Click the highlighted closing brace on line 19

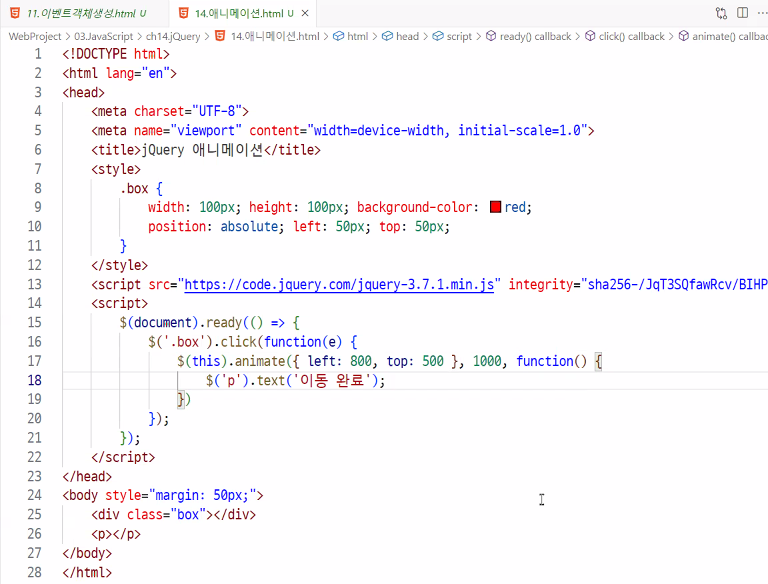coord(181,399)
